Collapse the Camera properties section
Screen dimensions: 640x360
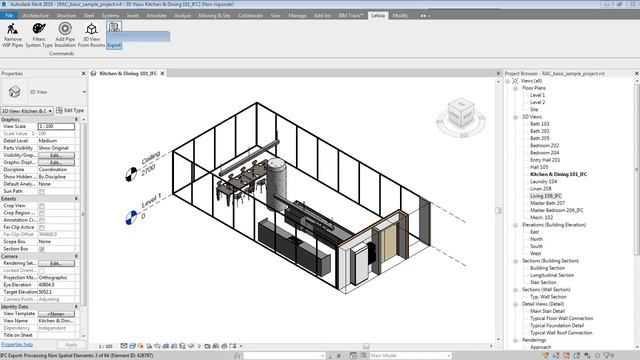pos(76,256)
